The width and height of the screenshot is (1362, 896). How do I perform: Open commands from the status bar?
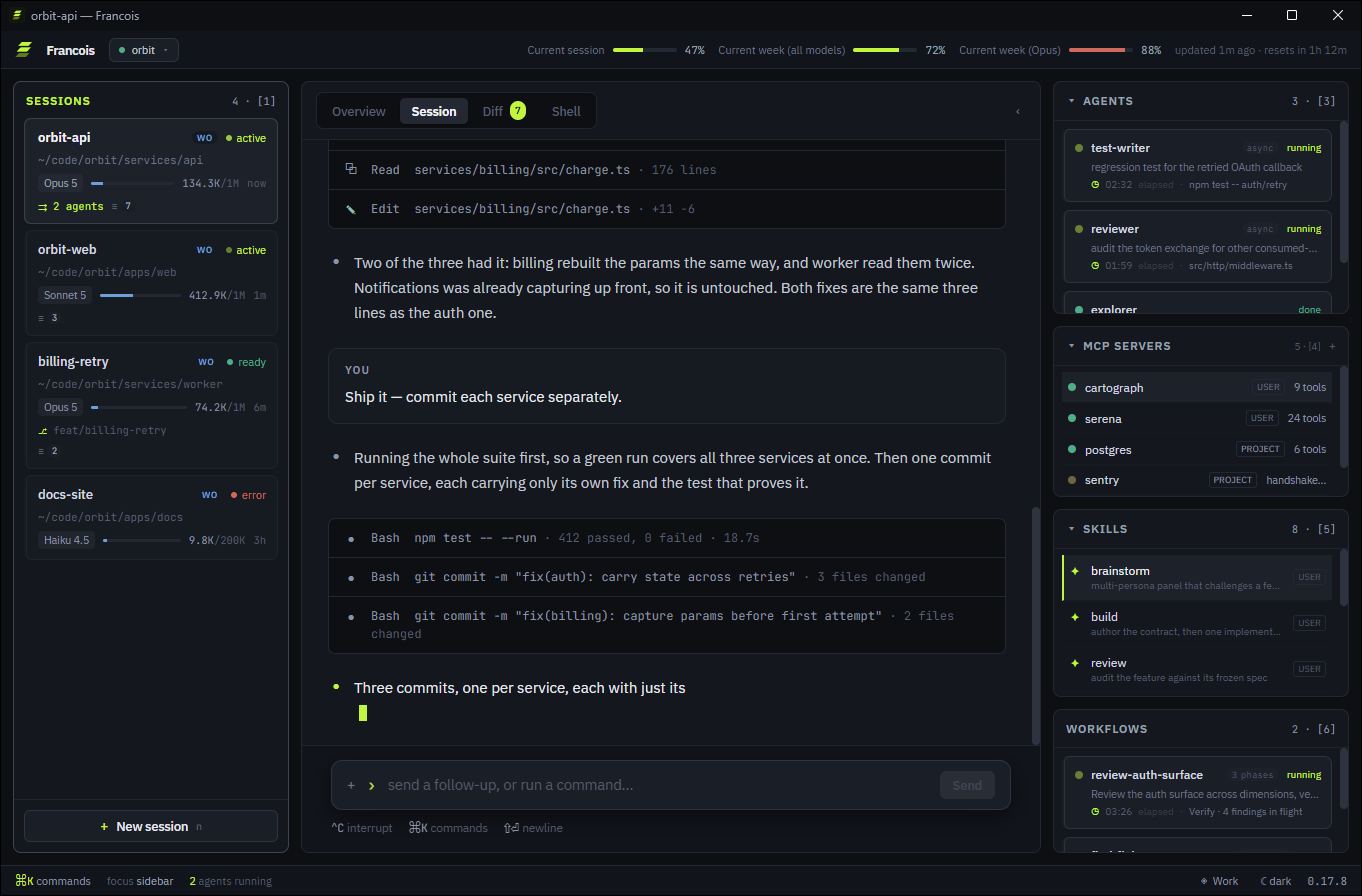pos(53,881)
